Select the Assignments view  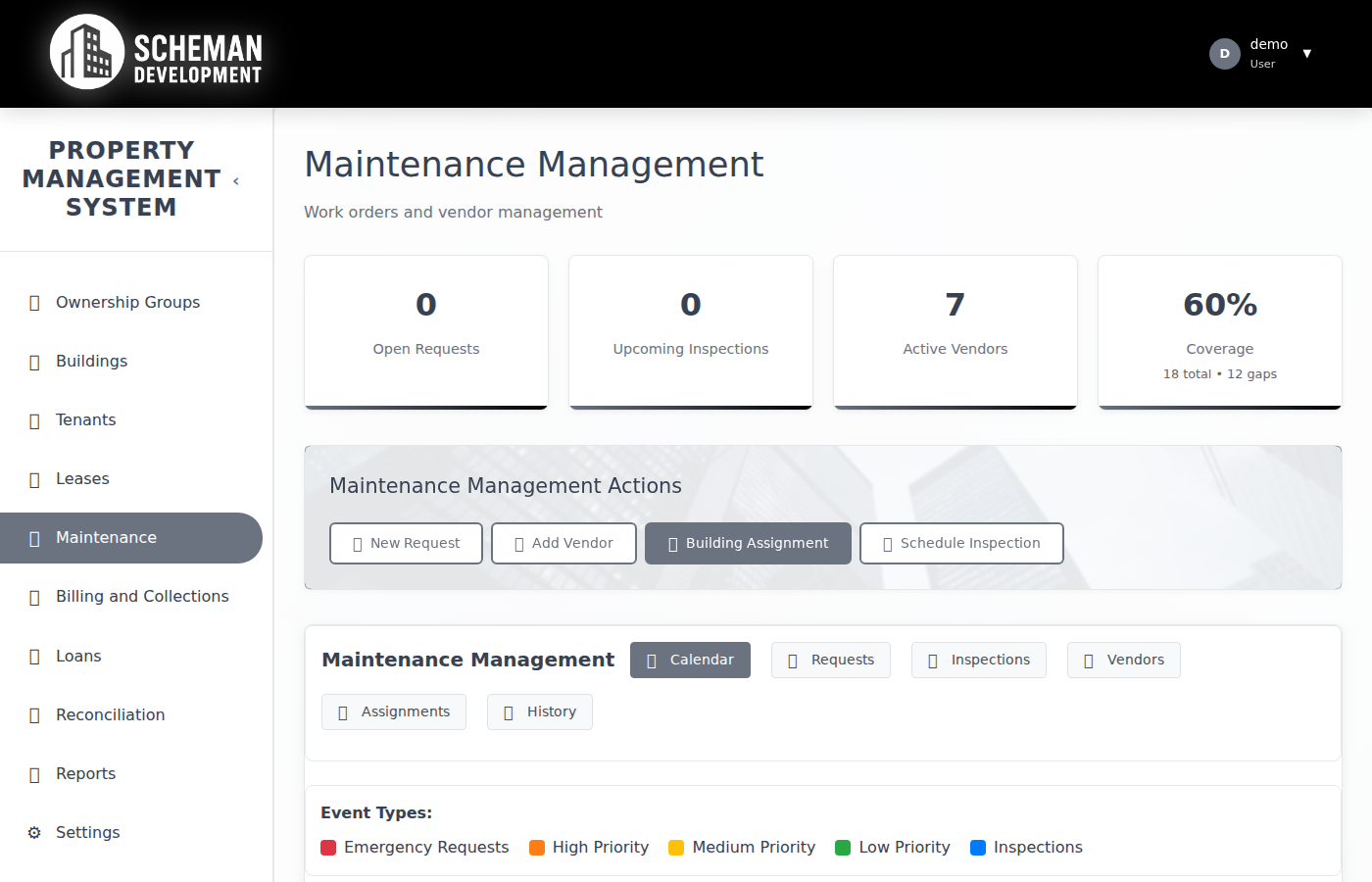point(393,711)
